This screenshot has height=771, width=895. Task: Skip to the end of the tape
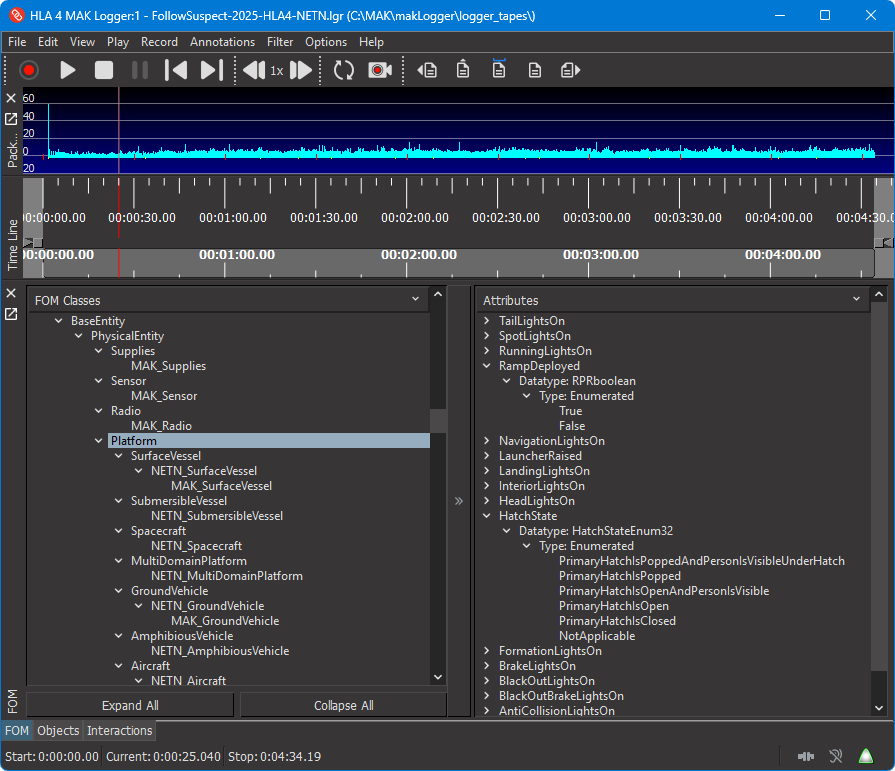(210, 70)
